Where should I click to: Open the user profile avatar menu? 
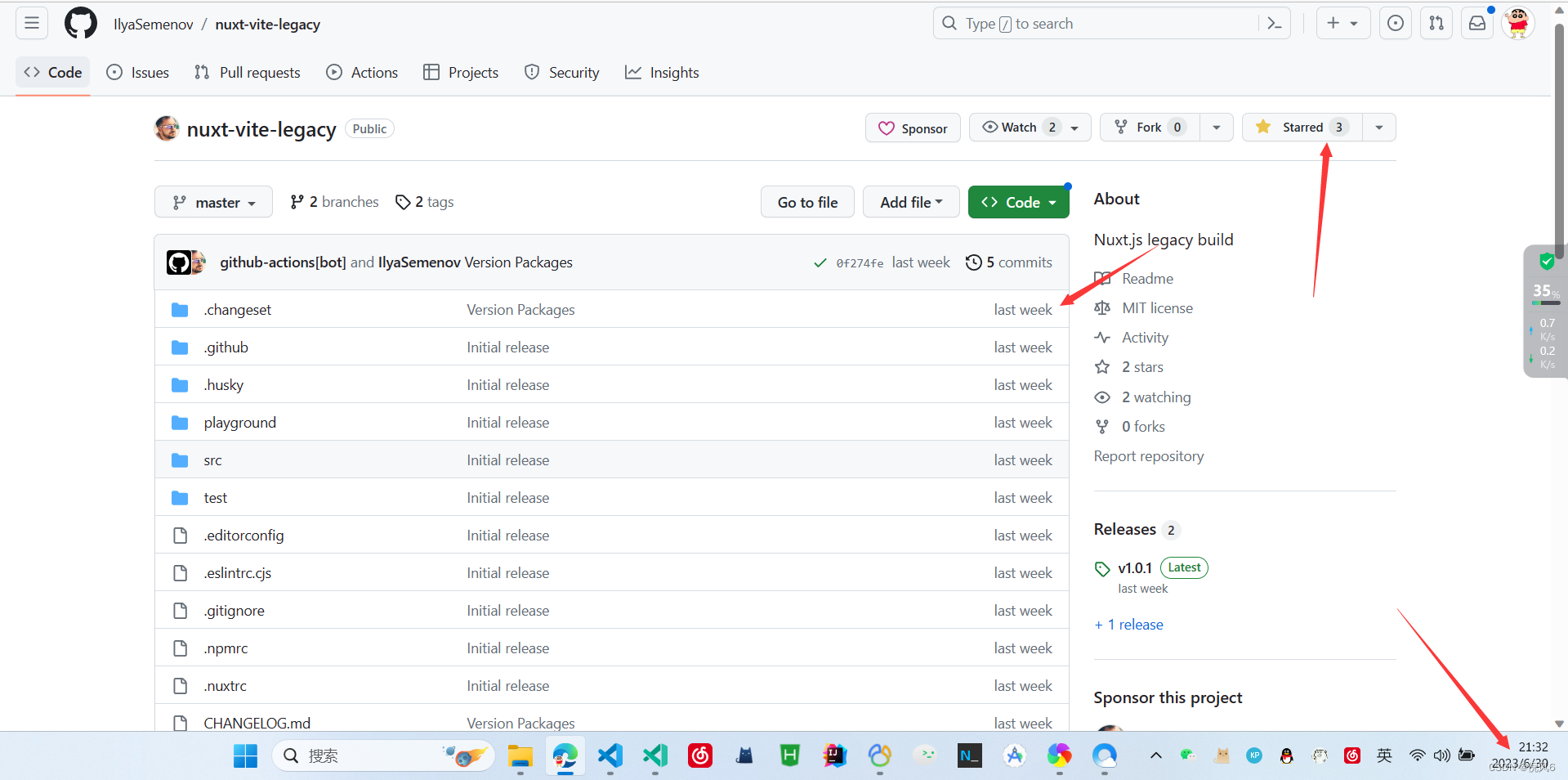1518,24
